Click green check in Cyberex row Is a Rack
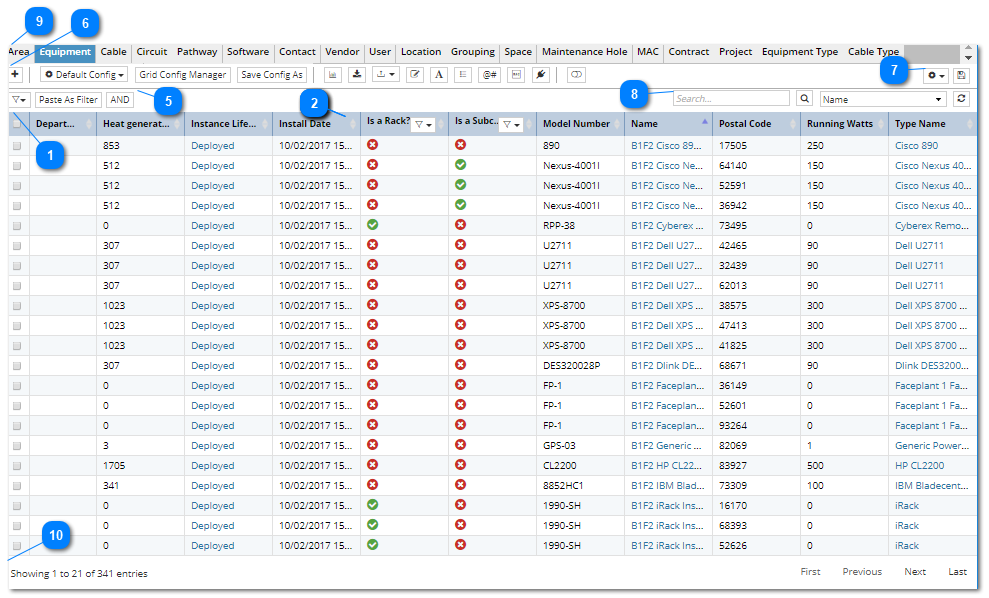989x598 pixels. click(x=373, y=225)
